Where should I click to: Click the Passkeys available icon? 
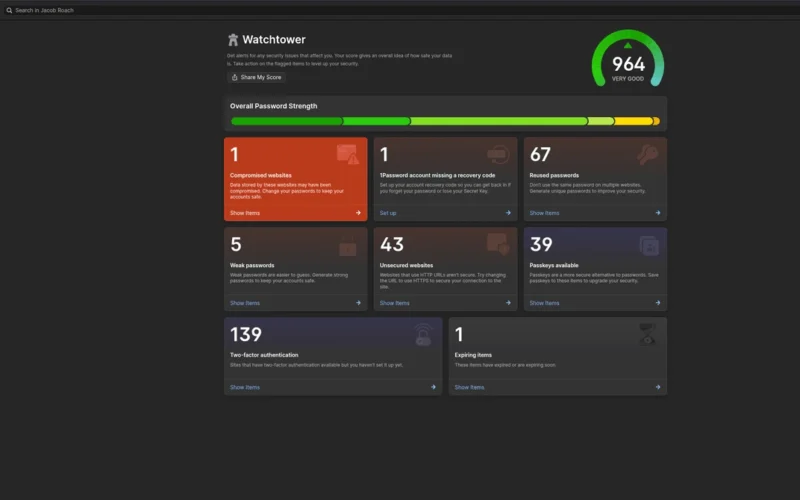(648, 245)
